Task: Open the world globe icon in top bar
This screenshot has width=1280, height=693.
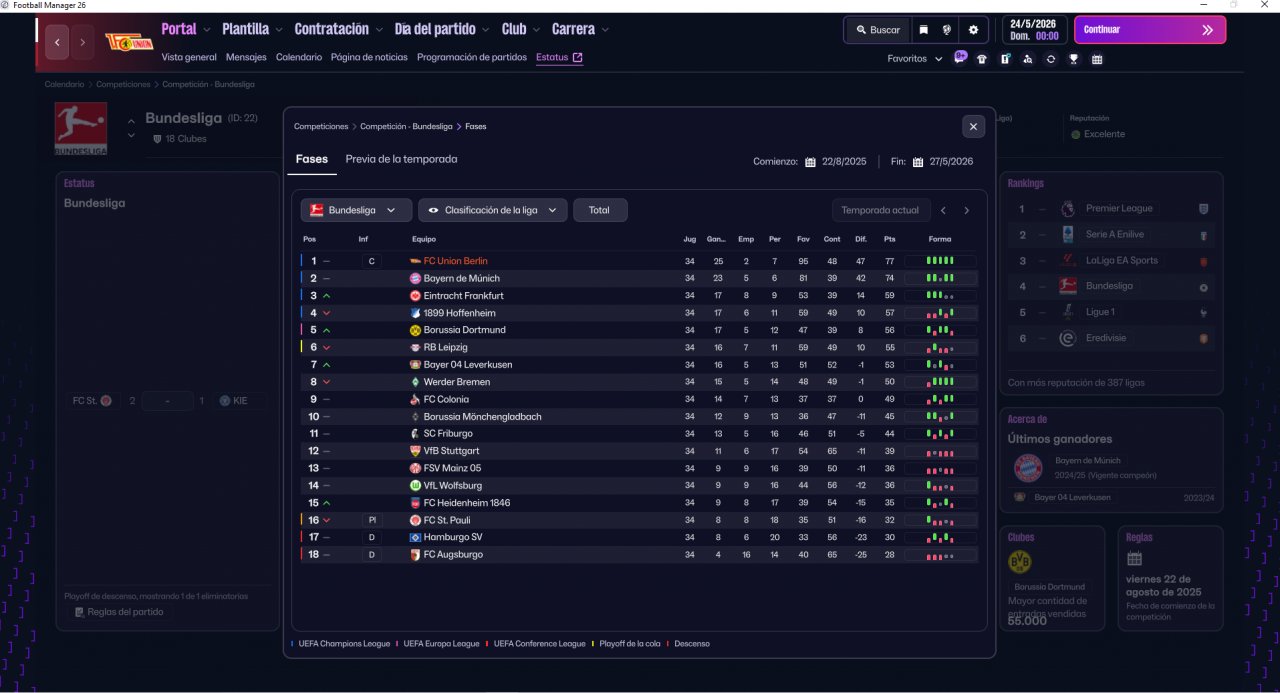Action: coord(947,30)
